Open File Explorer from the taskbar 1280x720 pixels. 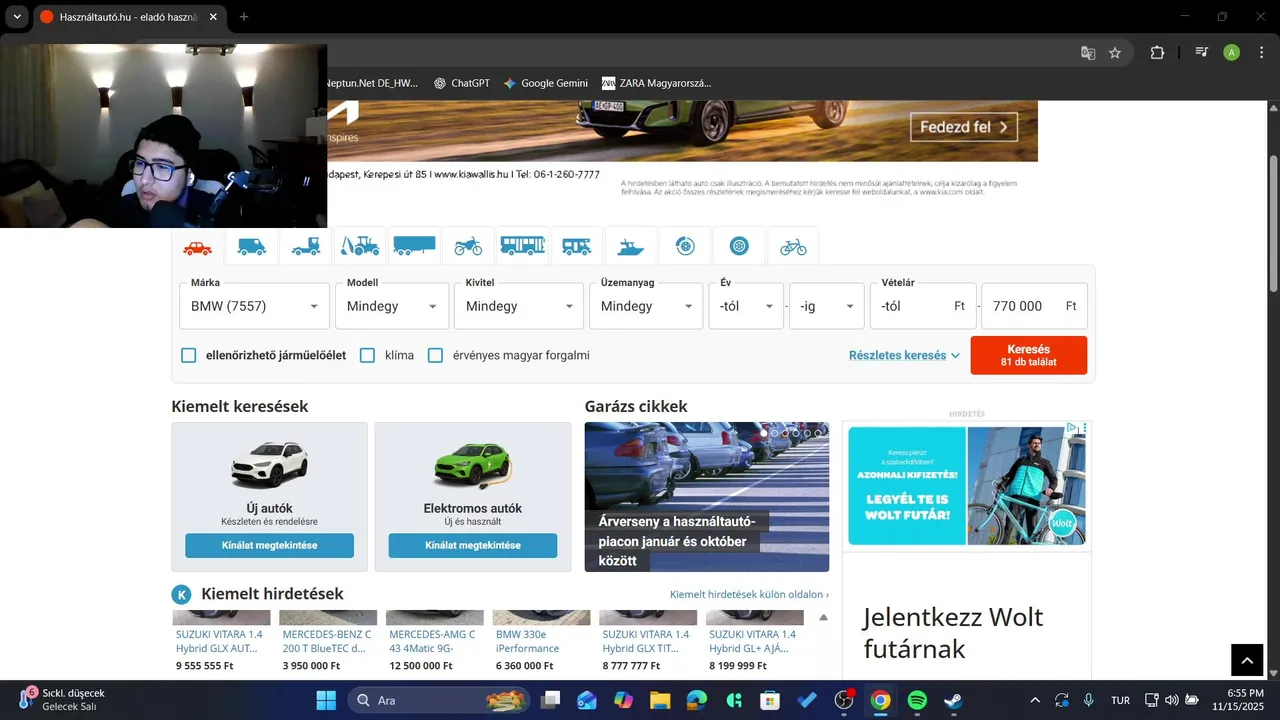(x=659, y=700)
